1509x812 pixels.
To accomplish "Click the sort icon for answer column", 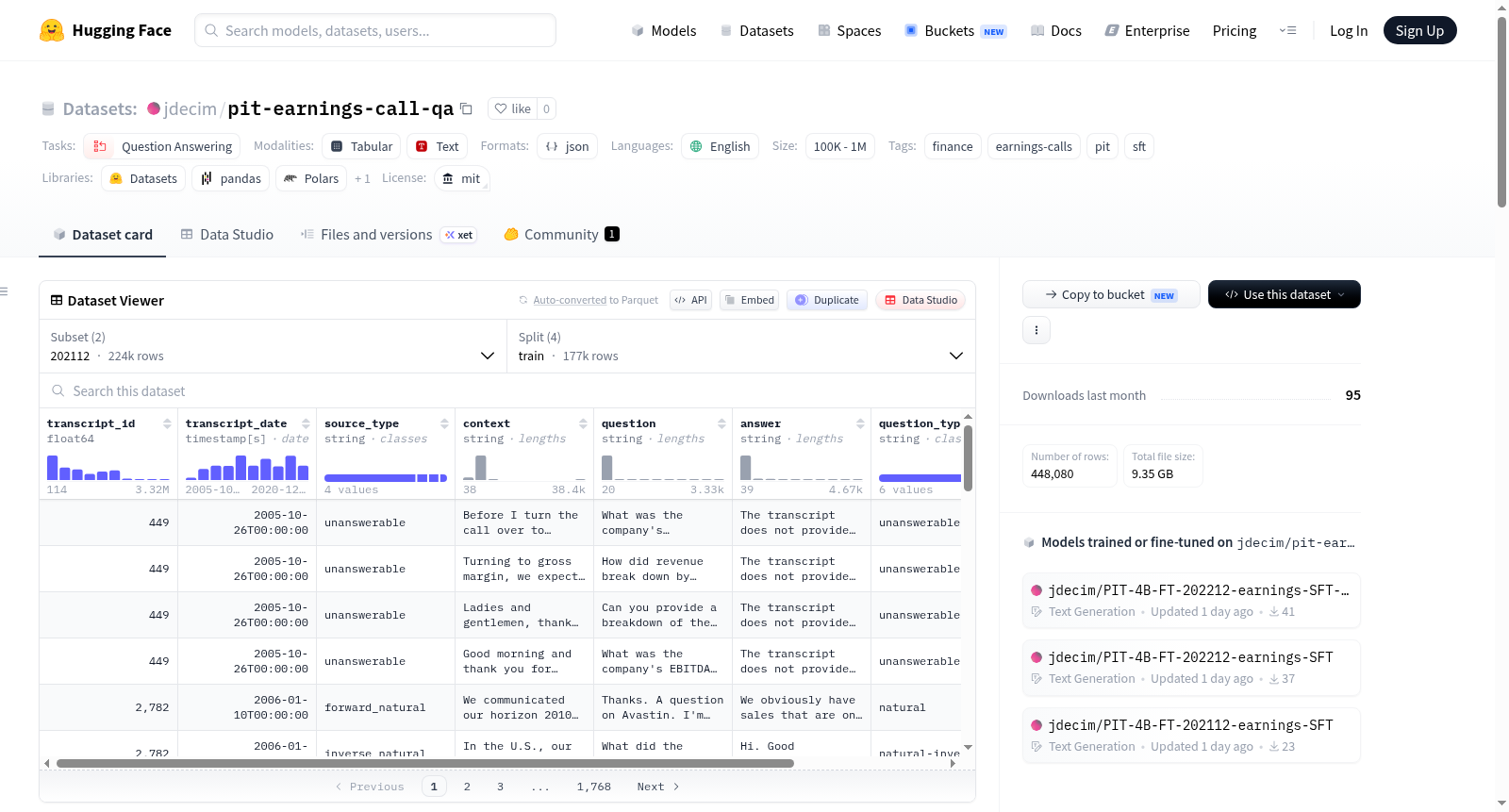I will pos(860,423).
